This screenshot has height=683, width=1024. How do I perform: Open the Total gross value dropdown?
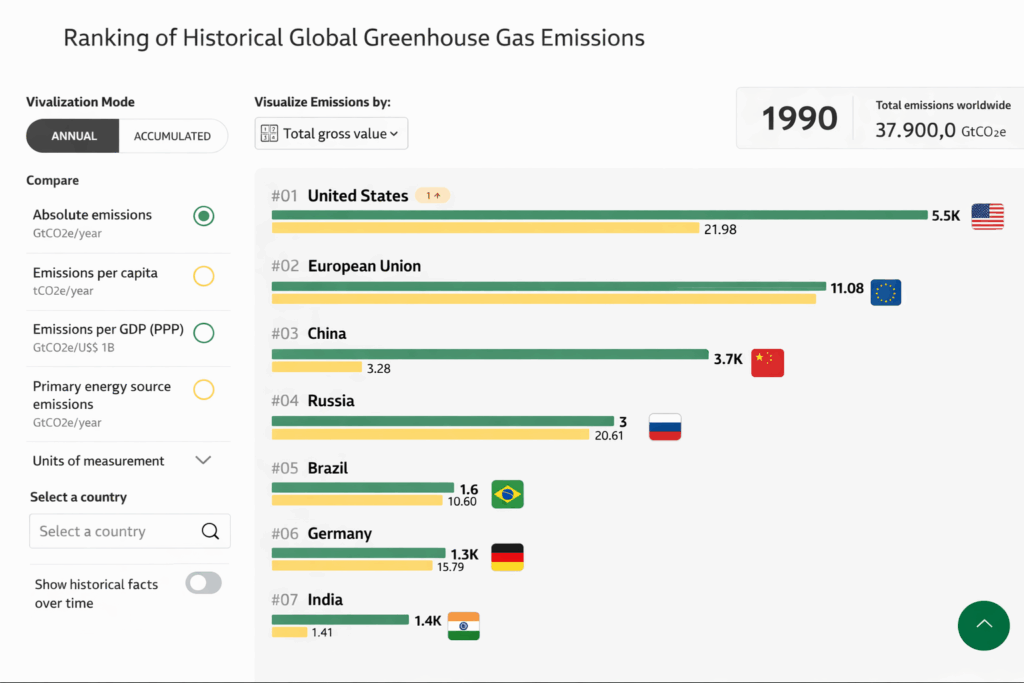click(331, 134)
